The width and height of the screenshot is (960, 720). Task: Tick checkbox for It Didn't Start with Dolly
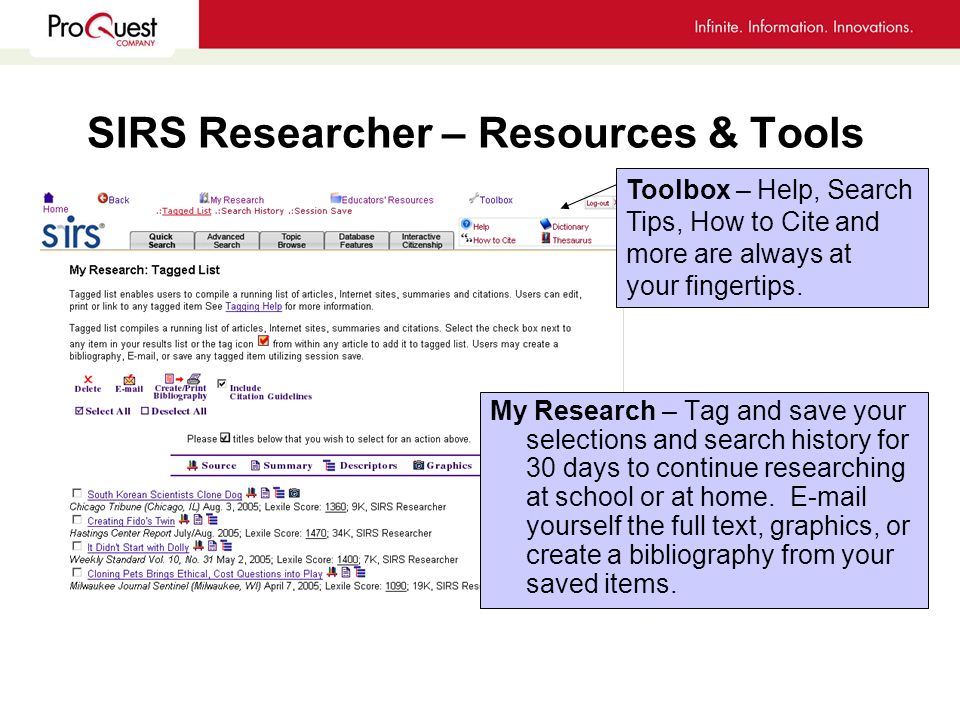click(x=77, y=546)
